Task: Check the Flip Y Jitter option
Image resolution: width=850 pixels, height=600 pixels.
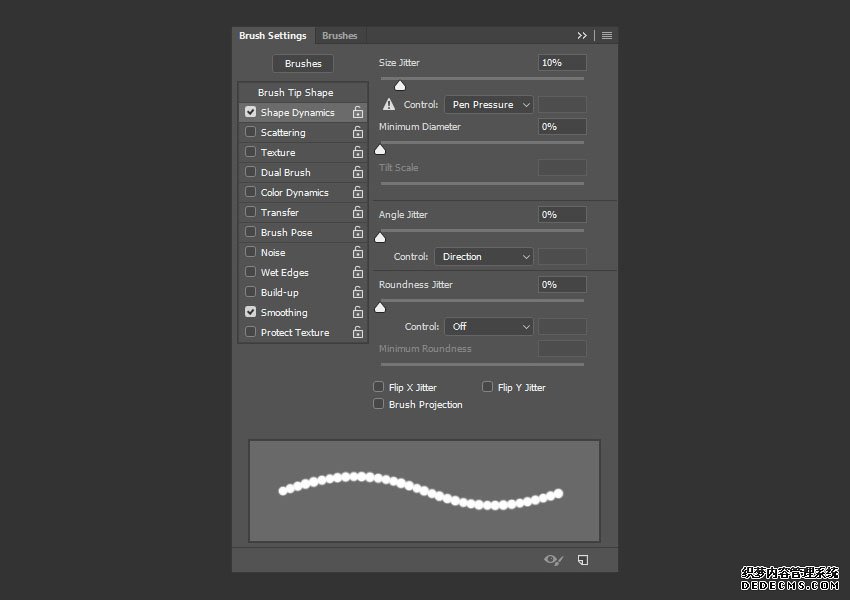Action: 487,386
